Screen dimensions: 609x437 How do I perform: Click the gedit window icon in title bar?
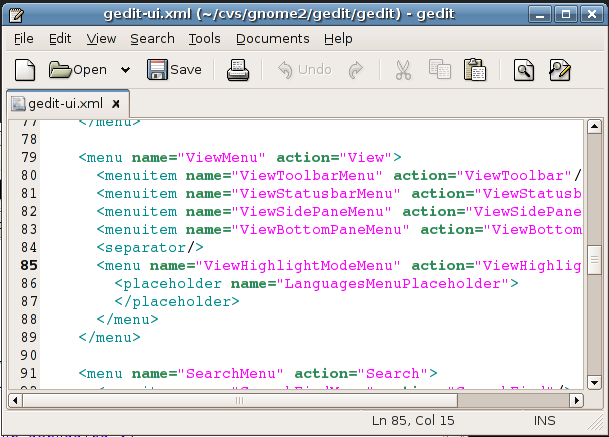[x=16, y=15]
